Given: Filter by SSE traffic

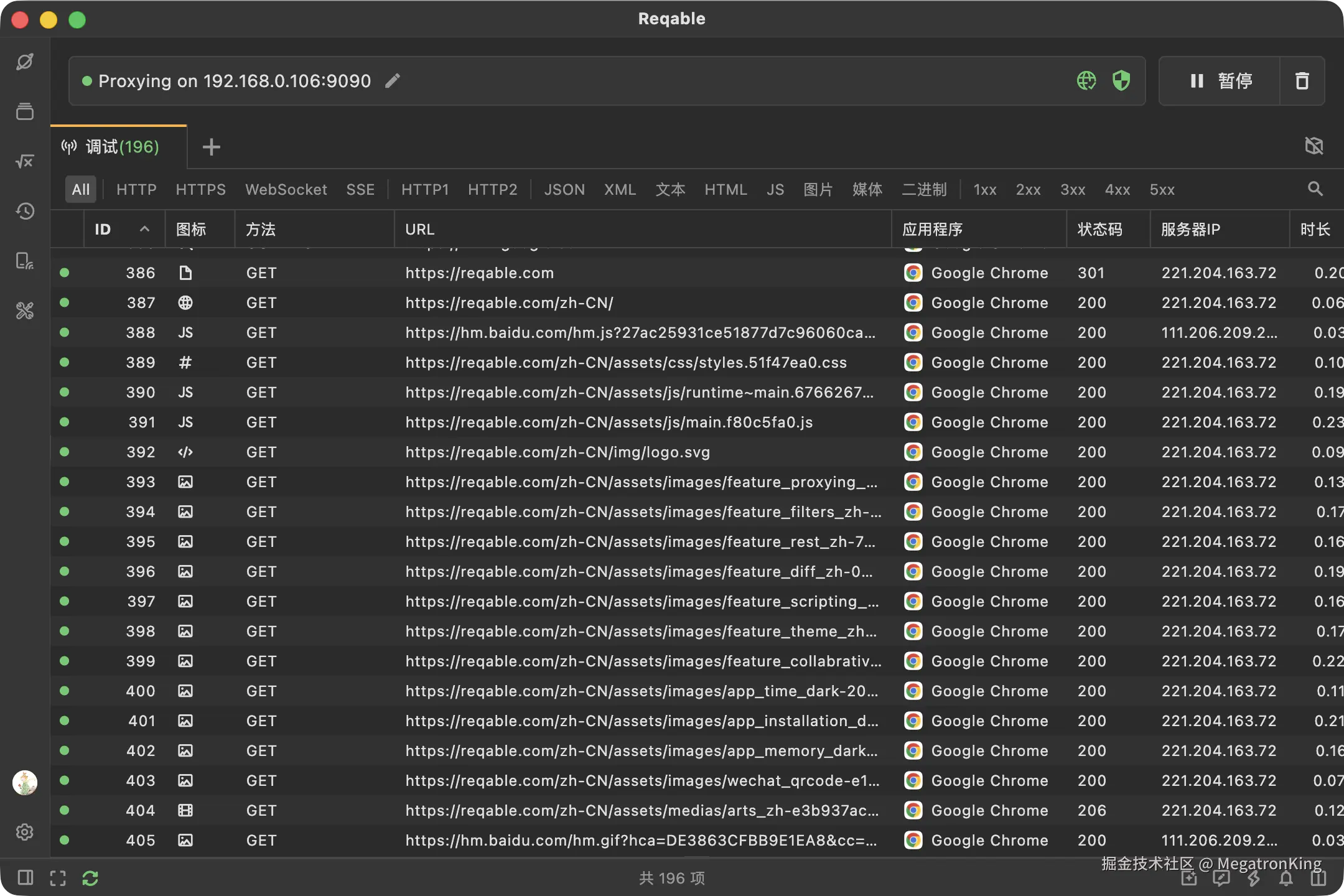Looking at the screenshot, I should point(361,190).
